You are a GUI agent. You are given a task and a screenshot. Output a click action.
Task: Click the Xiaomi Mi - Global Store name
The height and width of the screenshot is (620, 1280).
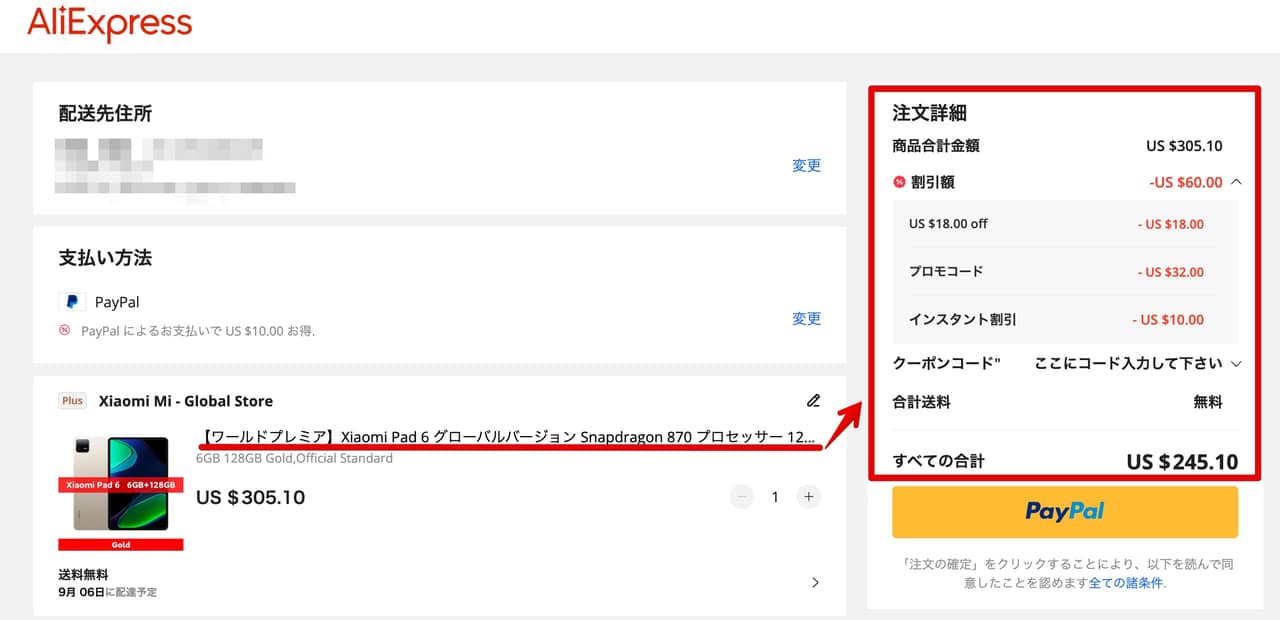185,401
